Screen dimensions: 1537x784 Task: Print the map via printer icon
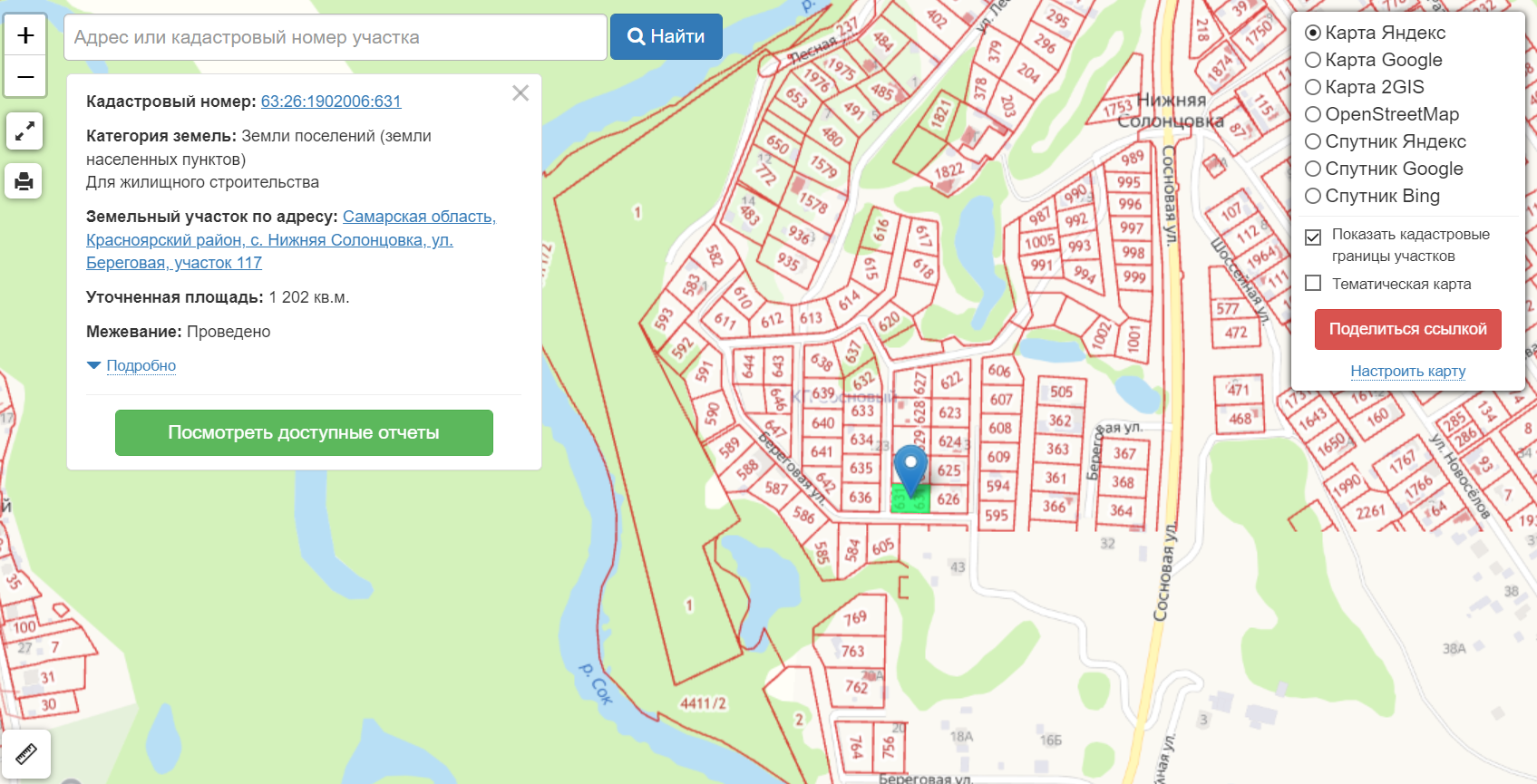24,181
